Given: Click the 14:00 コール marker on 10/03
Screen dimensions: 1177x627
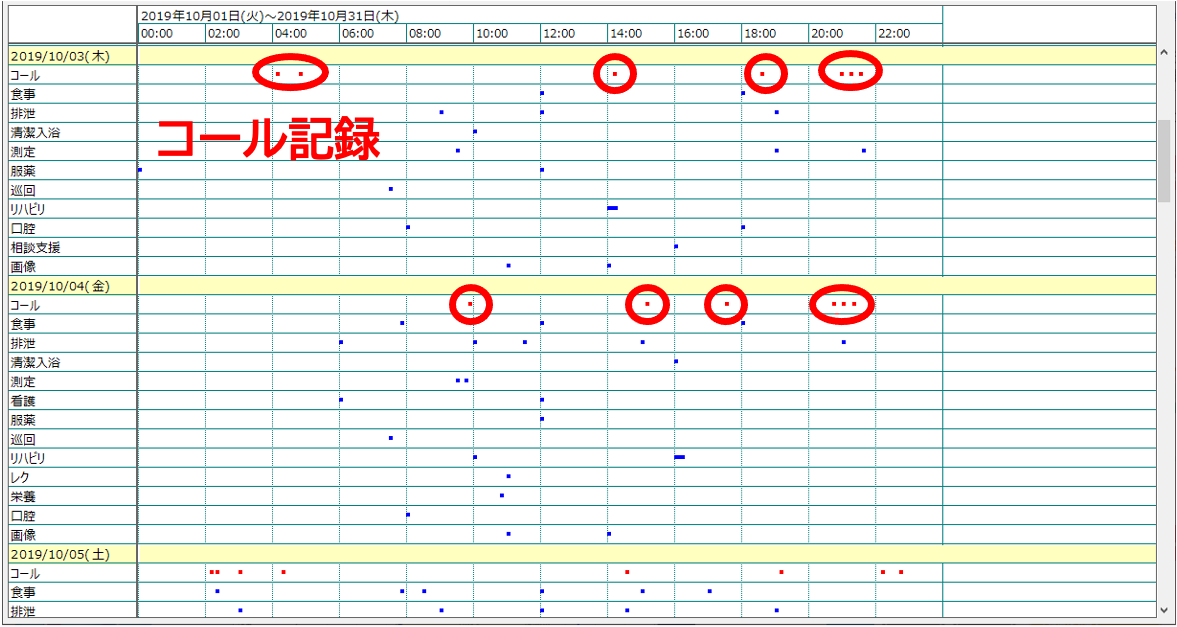Looking at the screenshot, I should point(615,74).
